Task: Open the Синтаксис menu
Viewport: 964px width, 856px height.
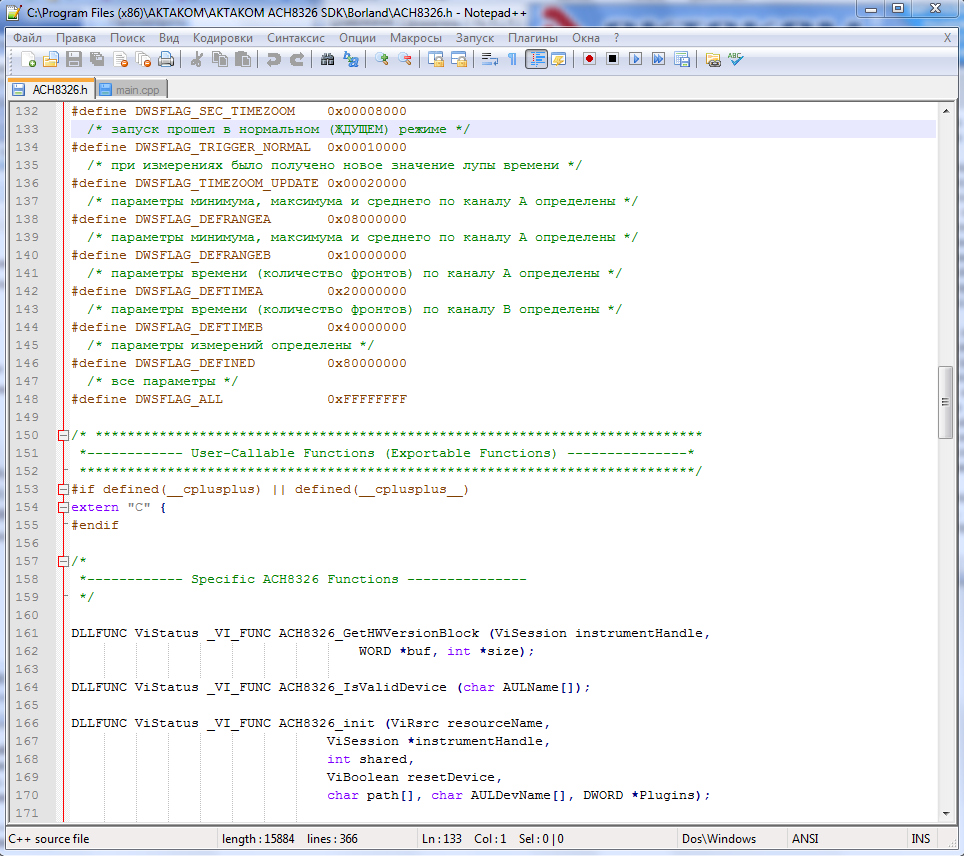Action: tap(295, 37)
